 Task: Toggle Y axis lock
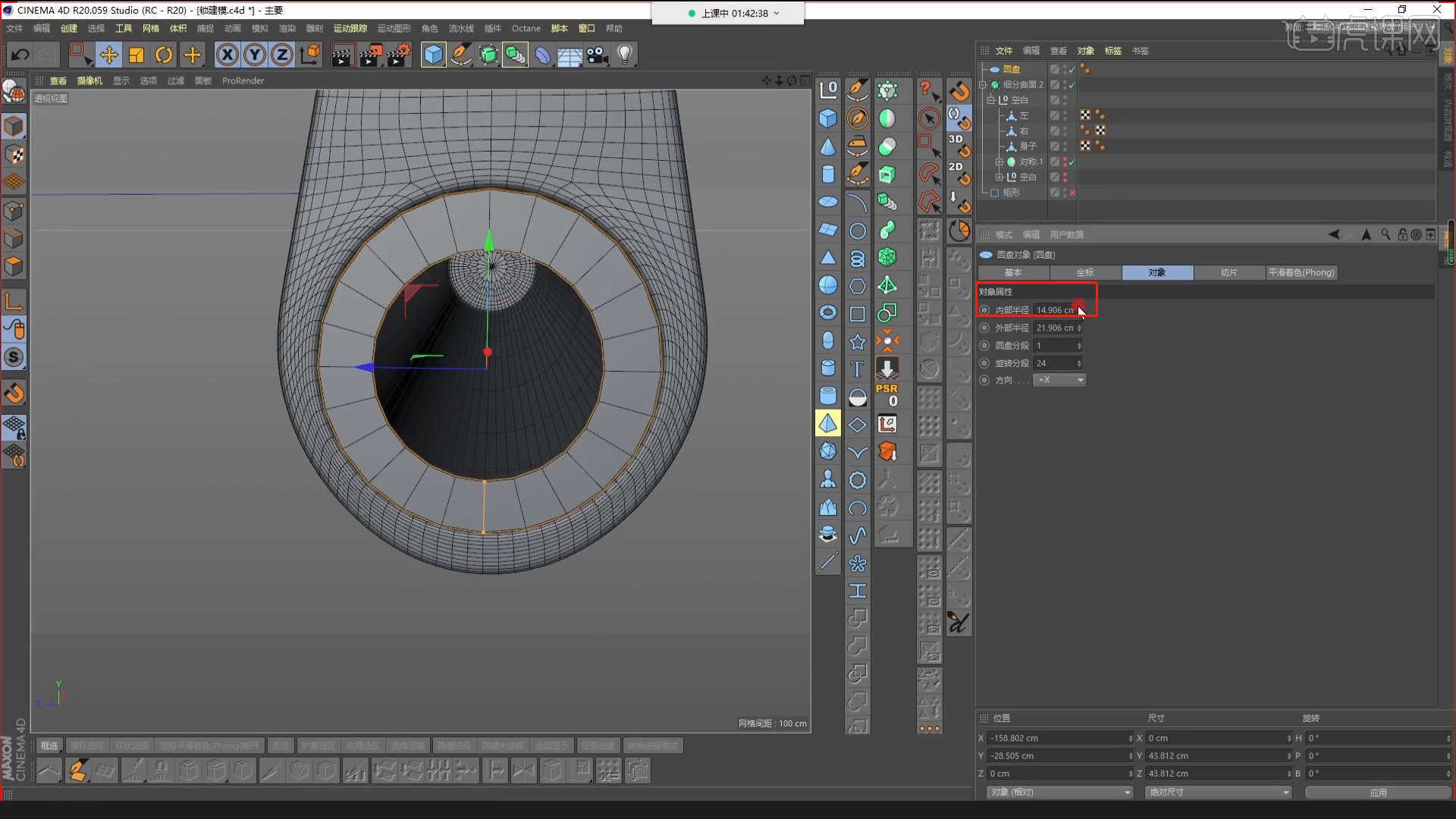[255, 55]
